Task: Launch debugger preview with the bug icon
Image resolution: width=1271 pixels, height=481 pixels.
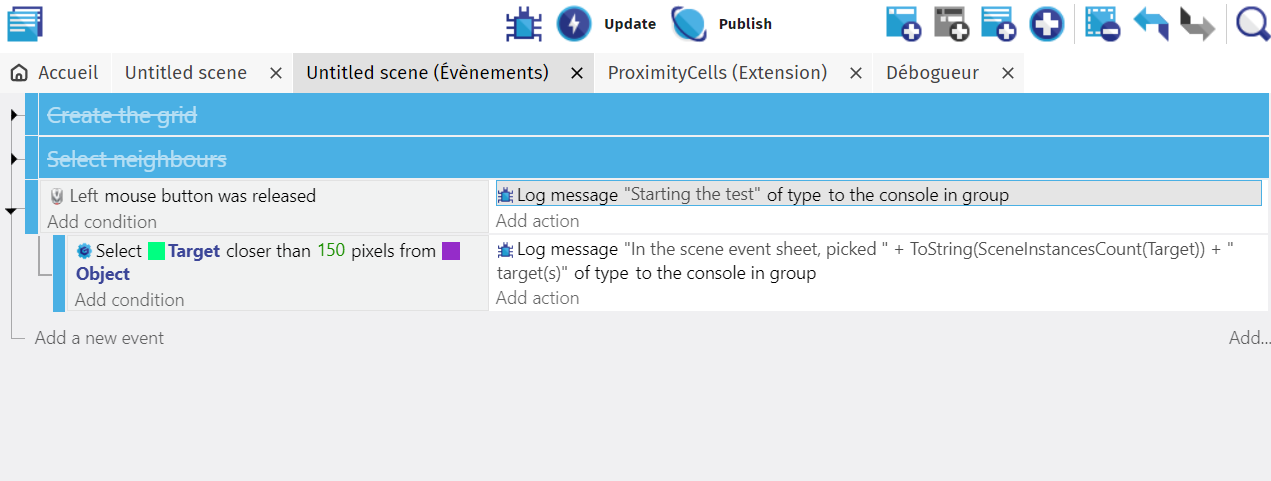Action: point(523,23)
